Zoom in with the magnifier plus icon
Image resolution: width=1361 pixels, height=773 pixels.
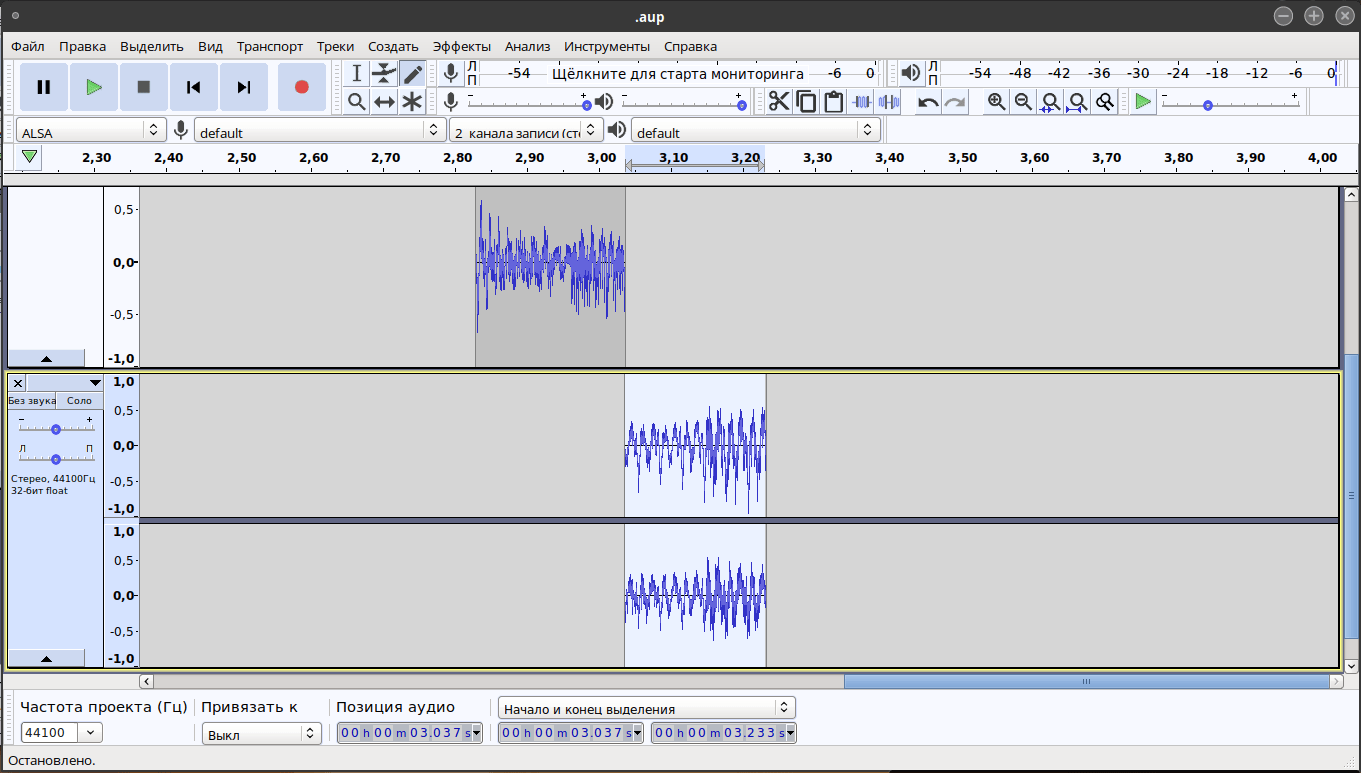996,101
